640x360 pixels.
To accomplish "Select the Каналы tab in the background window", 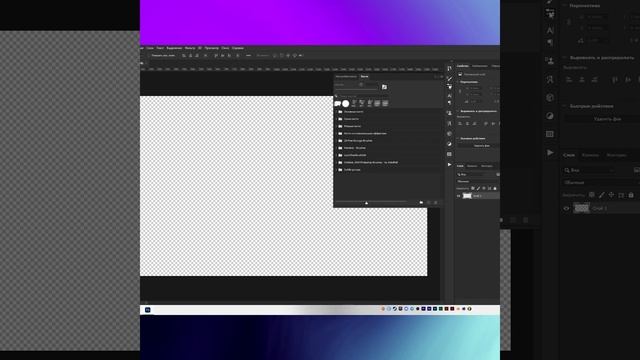I will click(590, 155).
